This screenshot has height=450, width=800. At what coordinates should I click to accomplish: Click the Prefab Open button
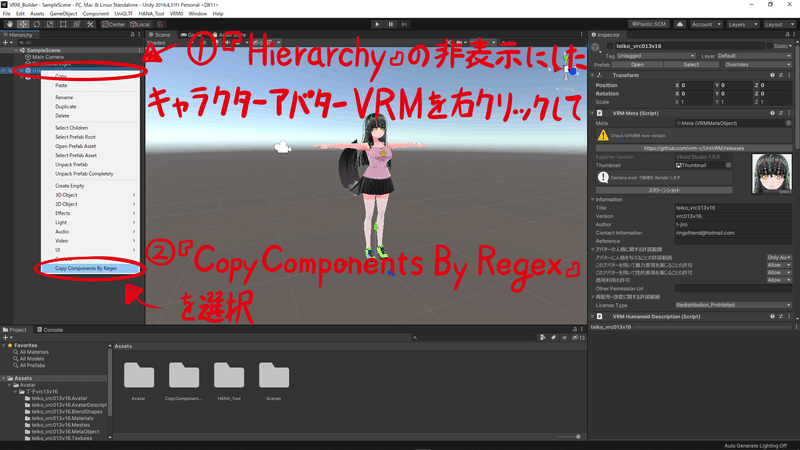637,65
